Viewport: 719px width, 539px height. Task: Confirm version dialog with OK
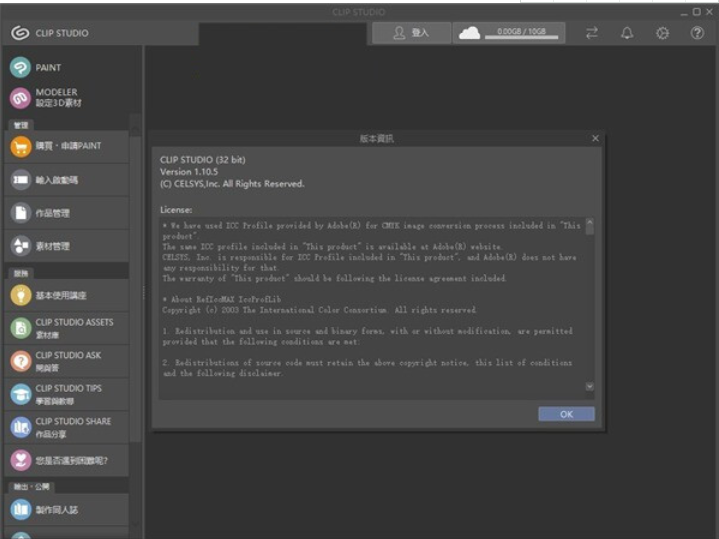point(566,414)
